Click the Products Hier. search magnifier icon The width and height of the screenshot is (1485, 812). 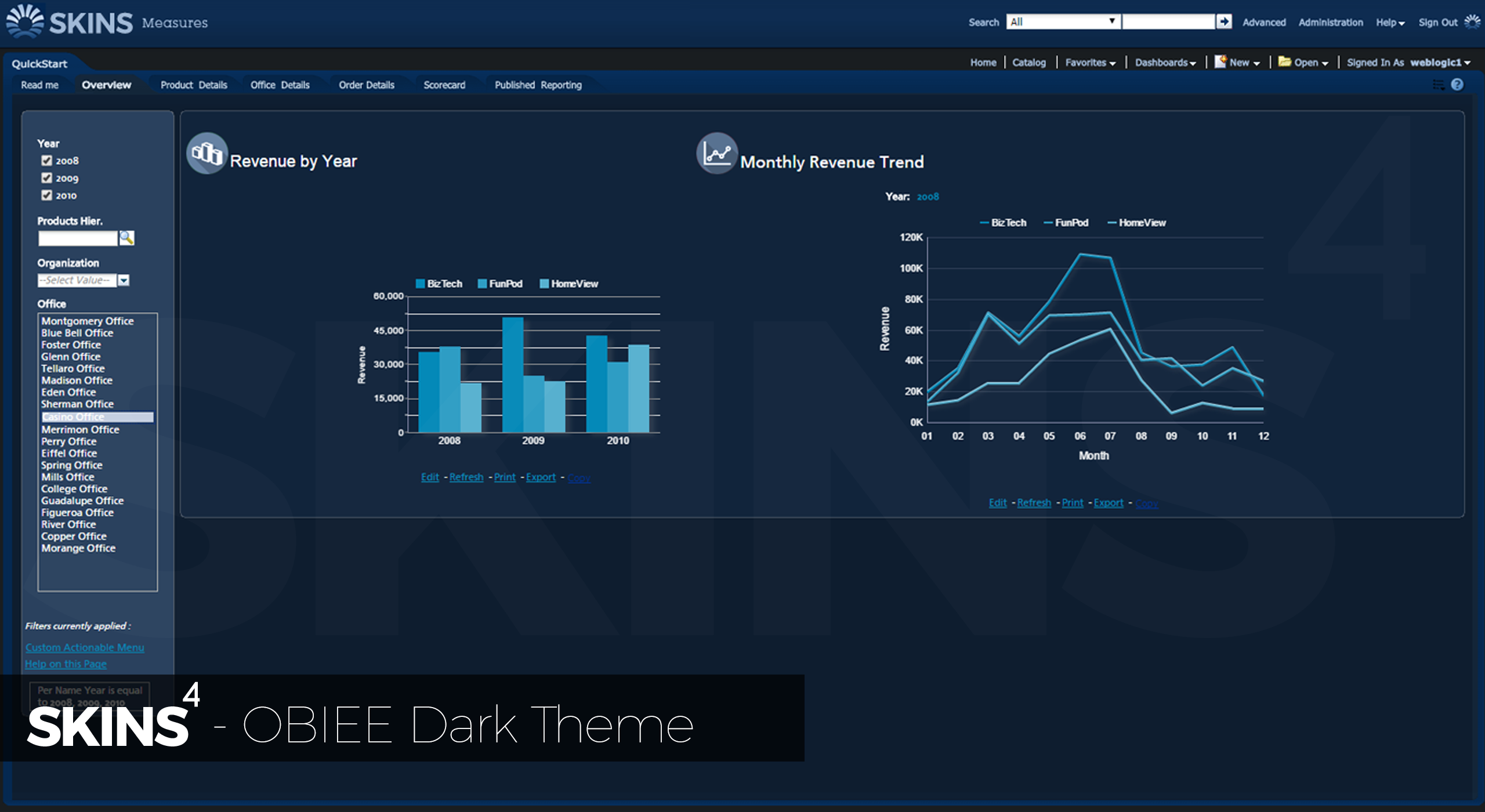point(126,238)
